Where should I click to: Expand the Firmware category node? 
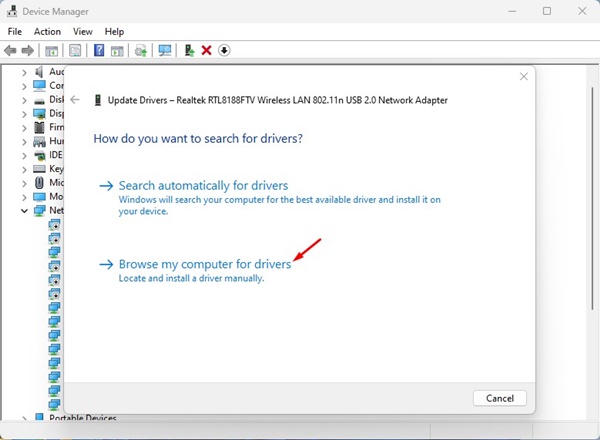[24, 128]
